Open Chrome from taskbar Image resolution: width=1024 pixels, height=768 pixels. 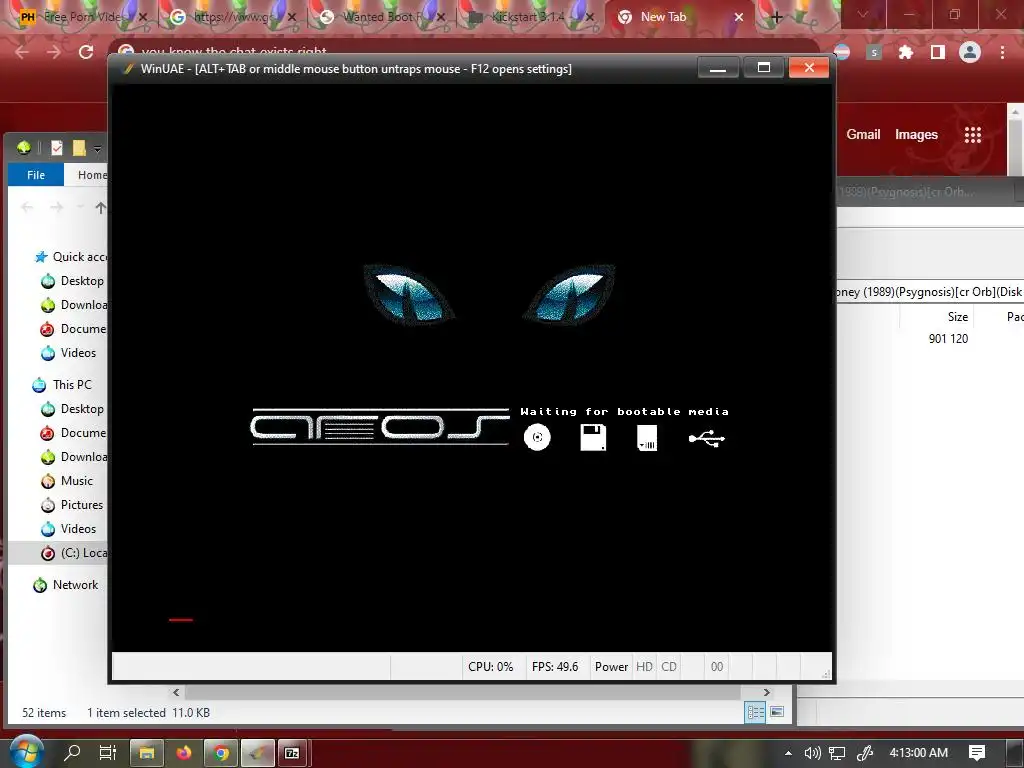click(x=221, y=753)
